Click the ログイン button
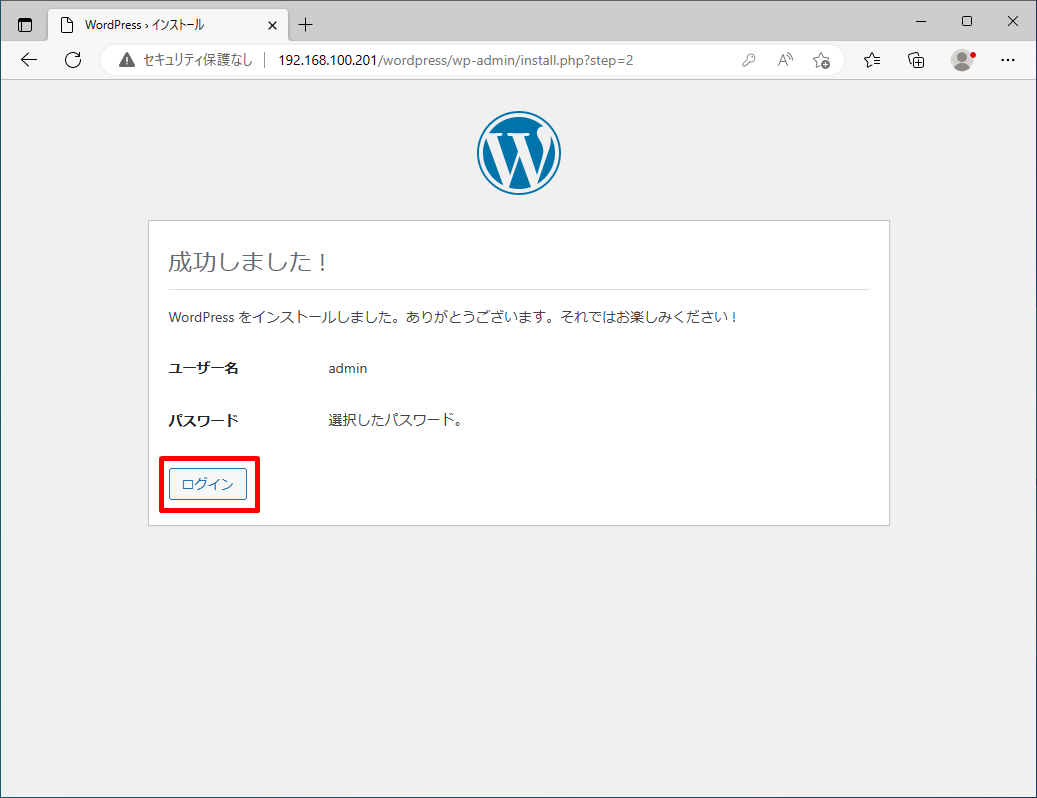 (208, 484)
